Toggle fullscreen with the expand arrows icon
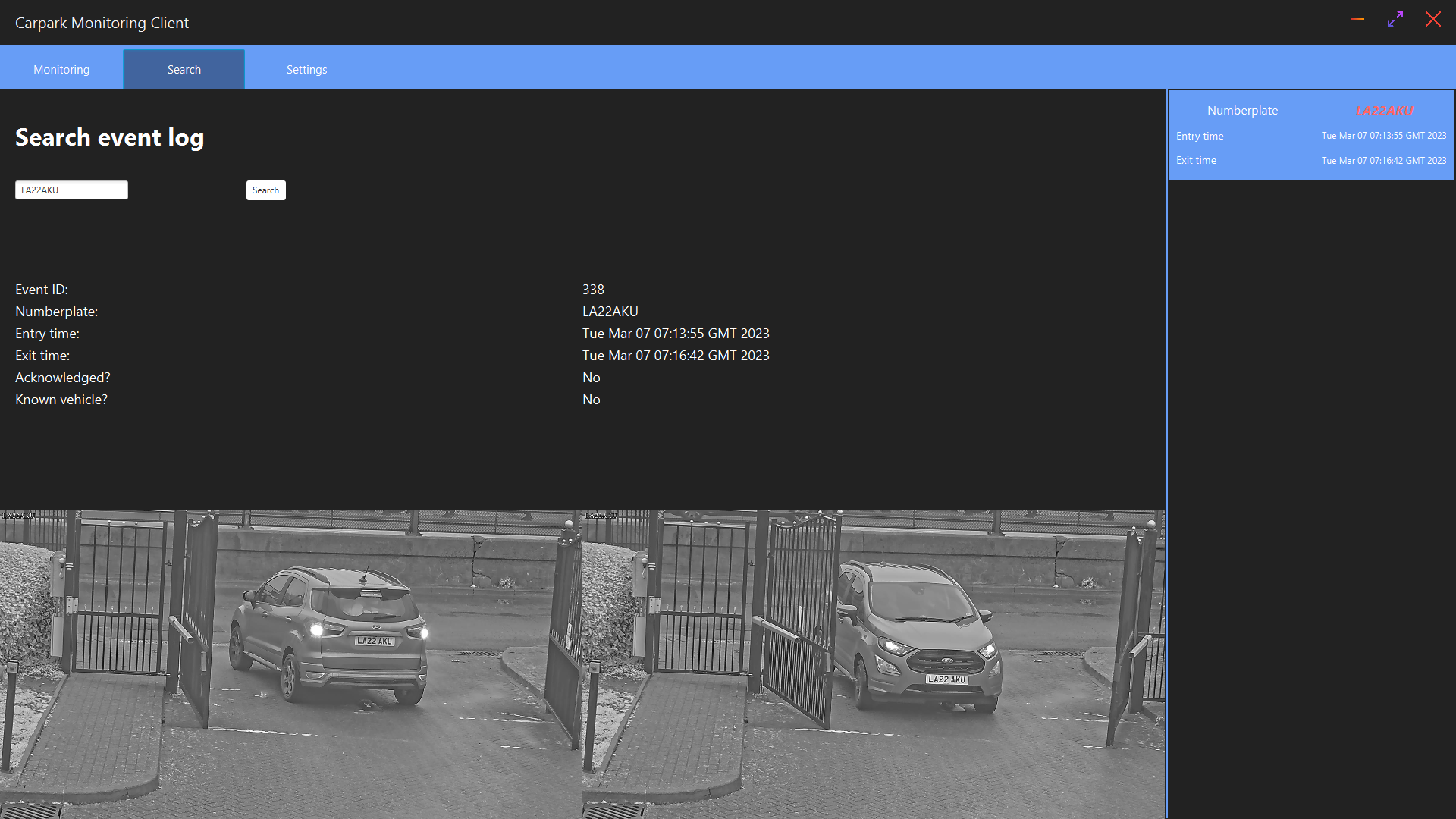Screen dimensions: 1456x819 click(1395, 20)
